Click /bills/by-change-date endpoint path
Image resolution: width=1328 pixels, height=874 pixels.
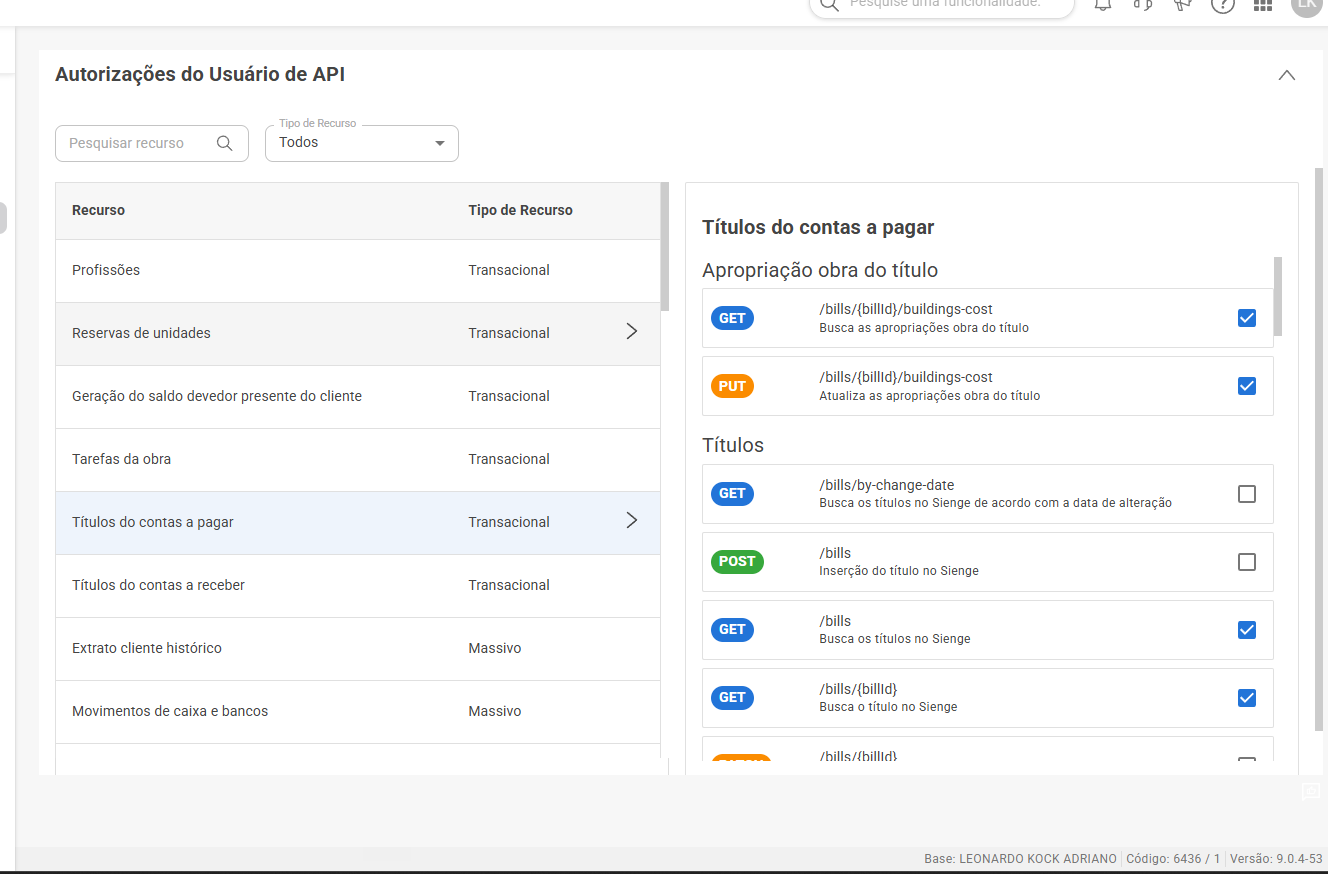click(x=887, y=485)
